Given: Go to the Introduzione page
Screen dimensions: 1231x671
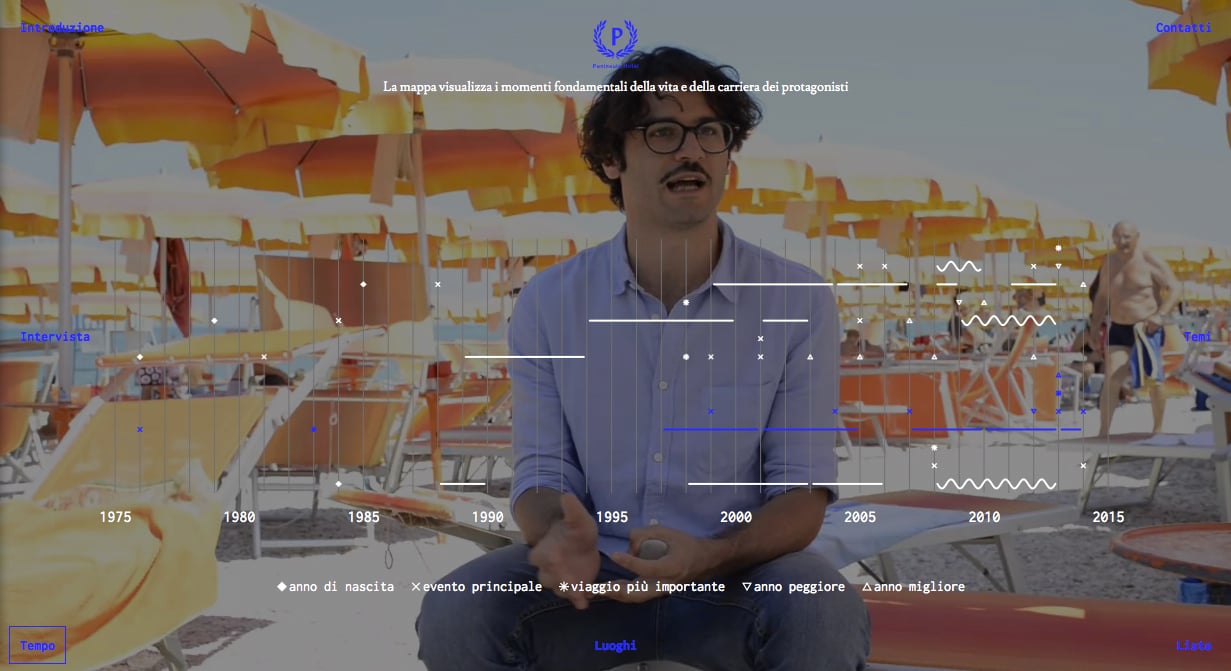Looking at the screenshot, I should [62, 28].
